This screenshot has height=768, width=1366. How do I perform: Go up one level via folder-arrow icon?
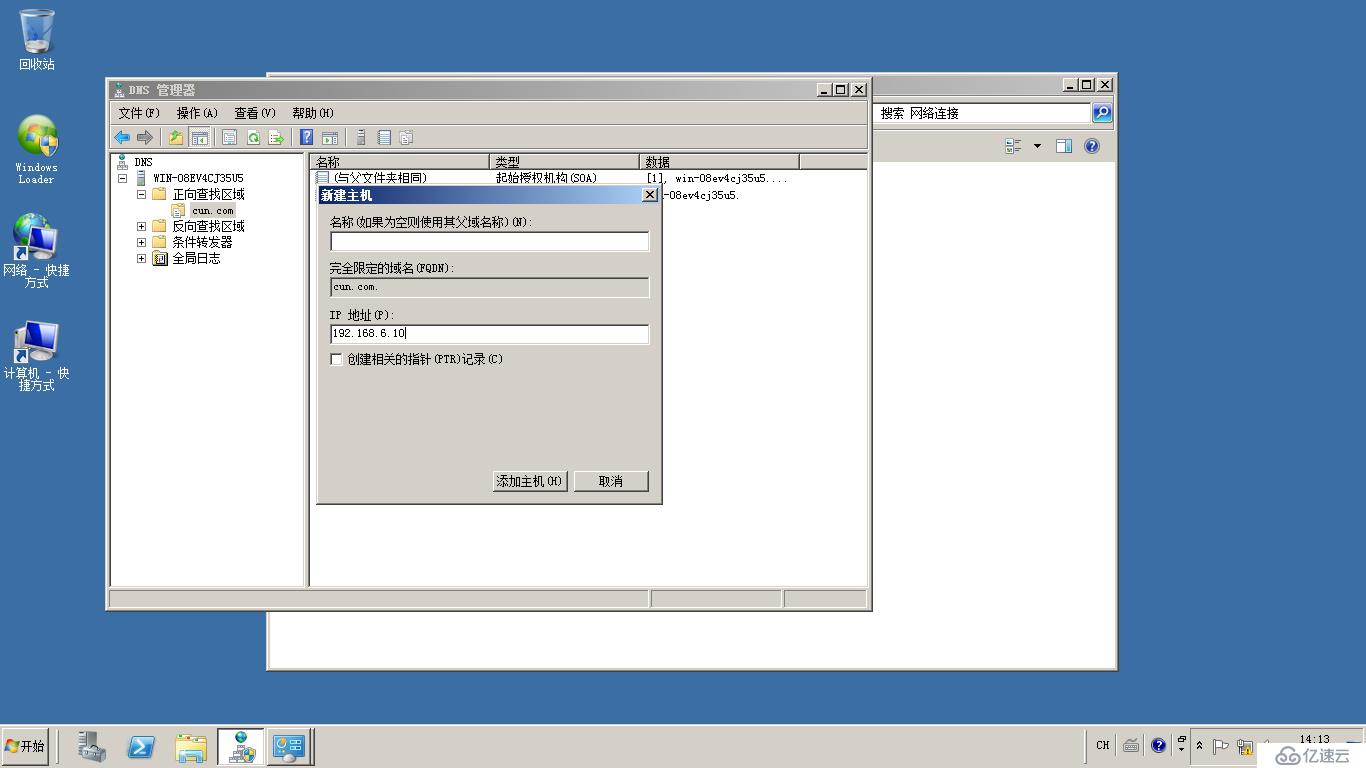pos(176,138)
